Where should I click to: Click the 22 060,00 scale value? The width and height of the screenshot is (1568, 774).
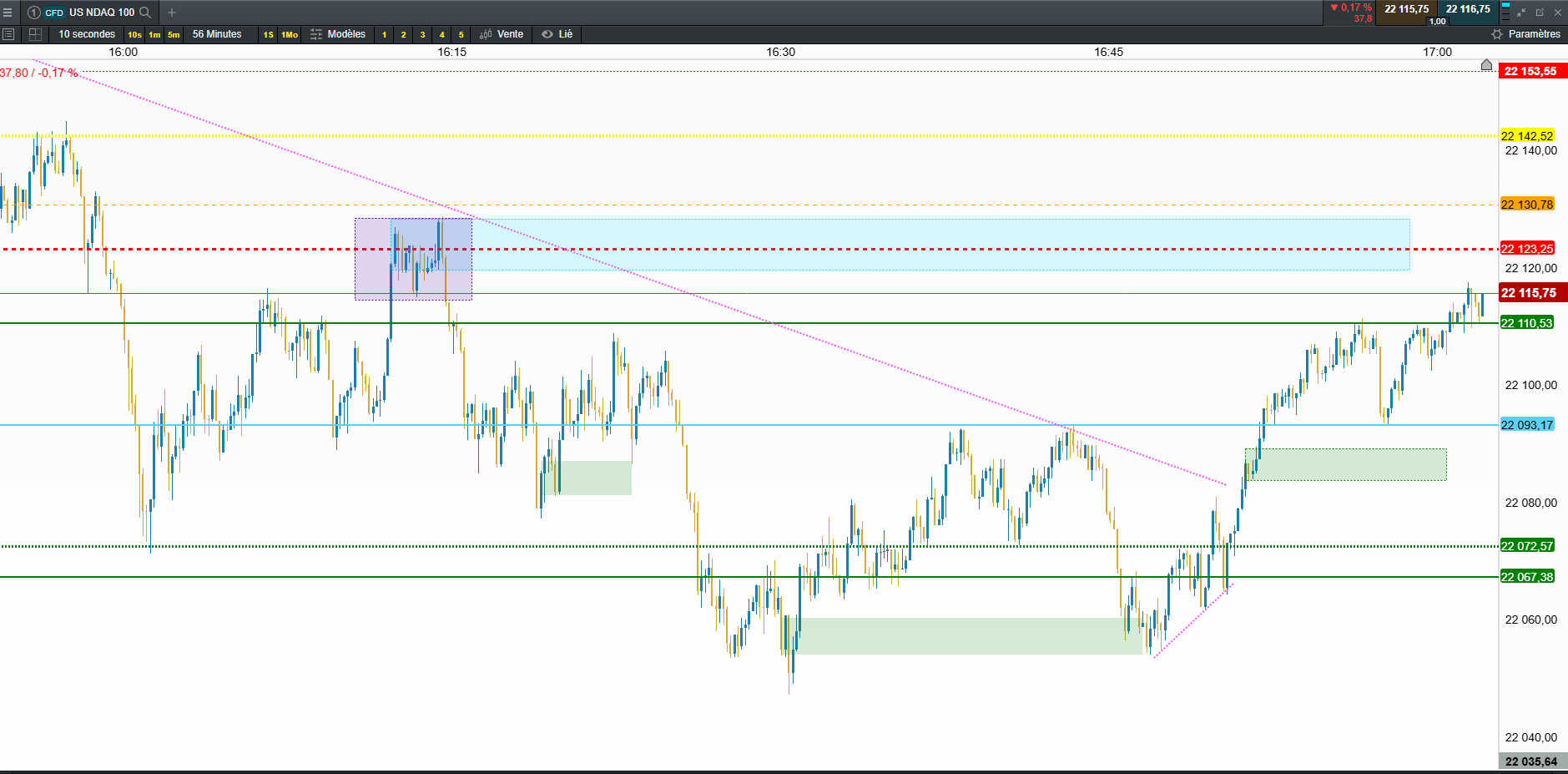pyautogui.click(x=1531, y=620)
